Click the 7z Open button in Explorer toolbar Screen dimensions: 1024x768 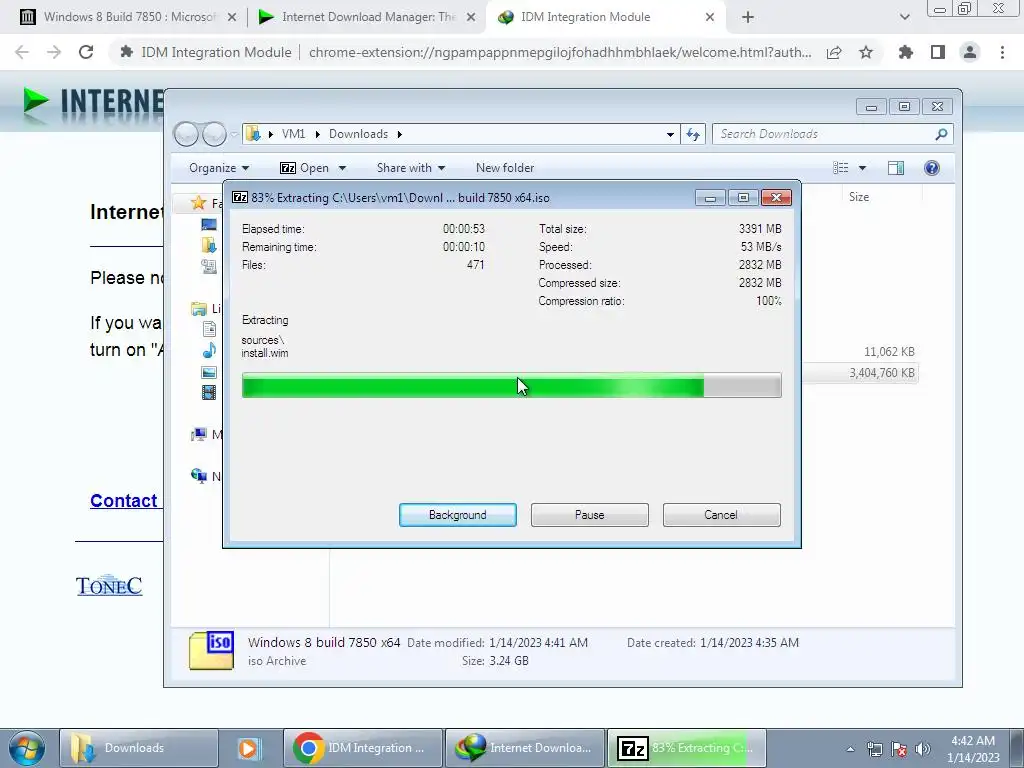304,168
